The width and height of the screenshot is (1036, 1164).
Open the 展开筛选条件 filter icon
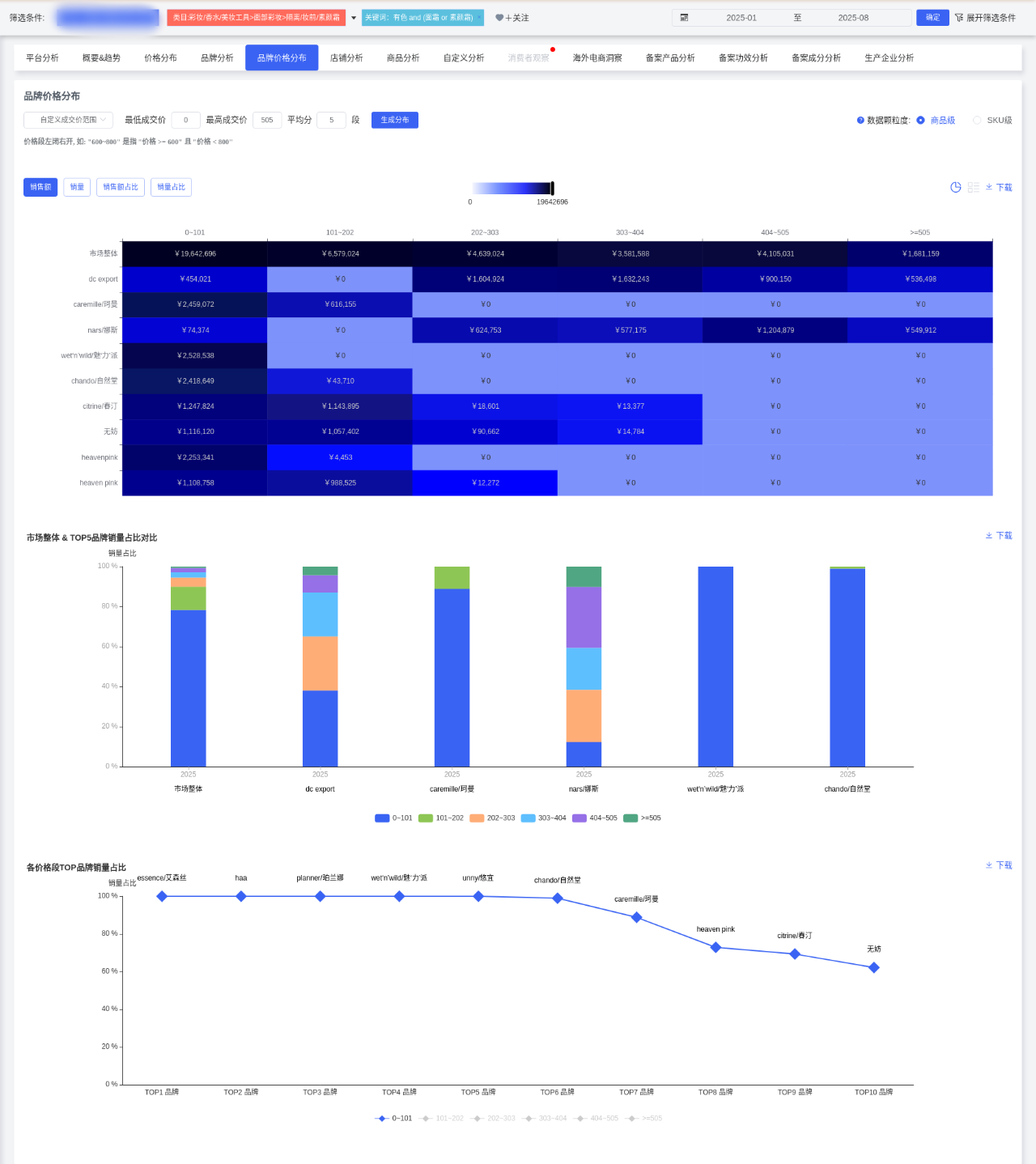[959, 18]
